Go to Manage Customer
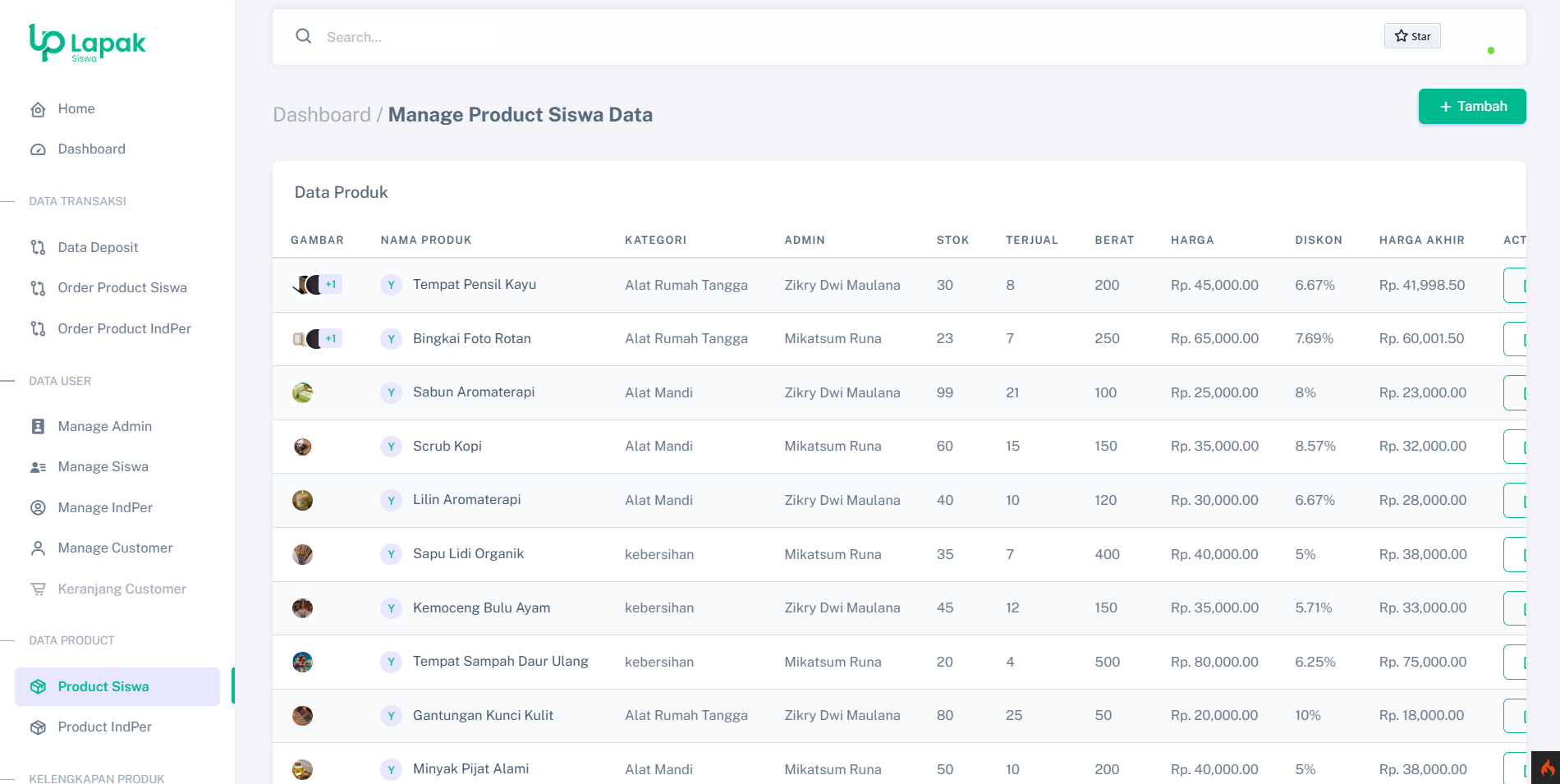The width and height of the screenshot is (1560, 784). 115,548
